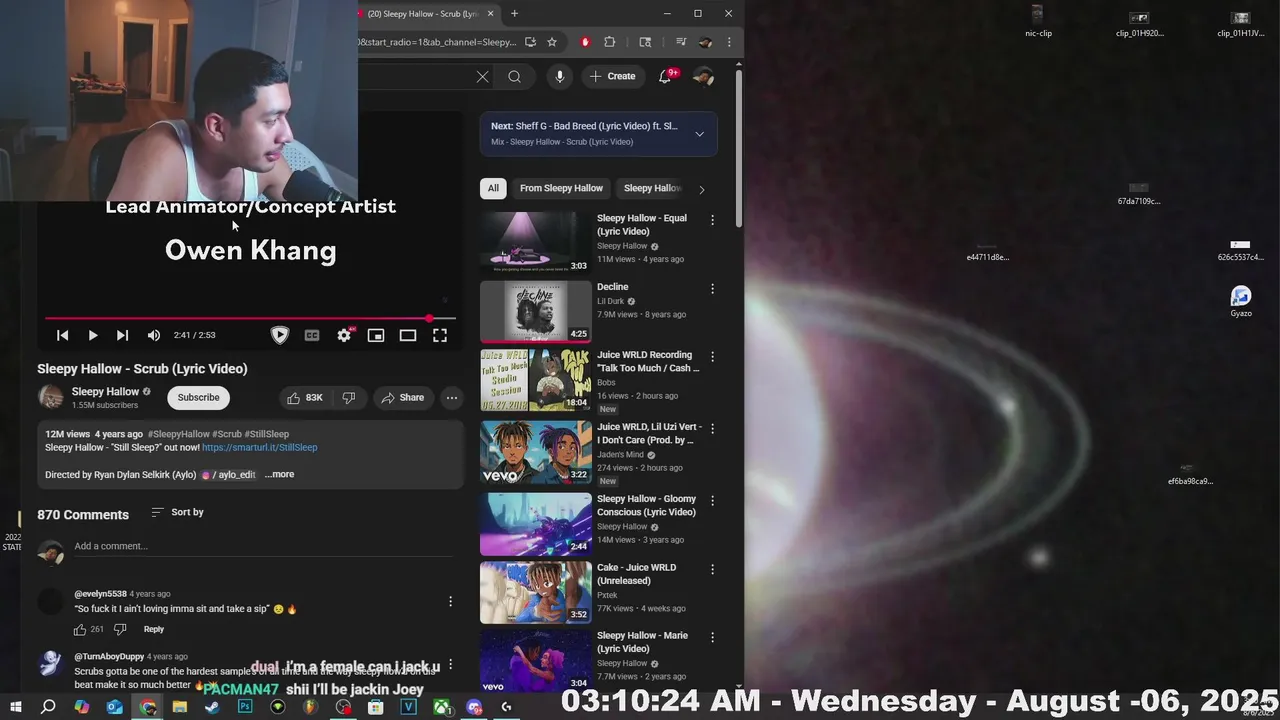The image size is (1280, 720).
Task: Open options for Juice WRLD Recording video
Action: coord(712,357)
